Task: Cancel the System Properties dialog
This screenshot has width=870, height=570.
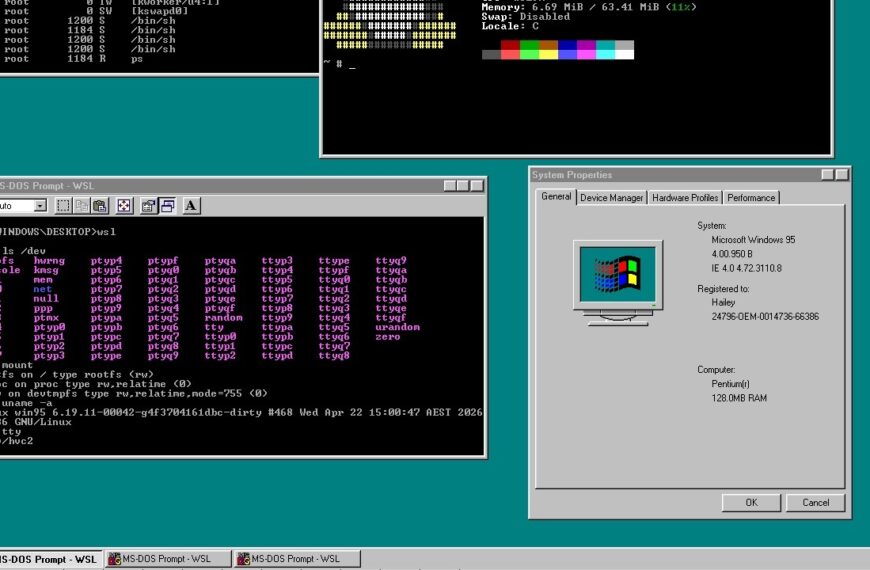Action: (816, 502)
